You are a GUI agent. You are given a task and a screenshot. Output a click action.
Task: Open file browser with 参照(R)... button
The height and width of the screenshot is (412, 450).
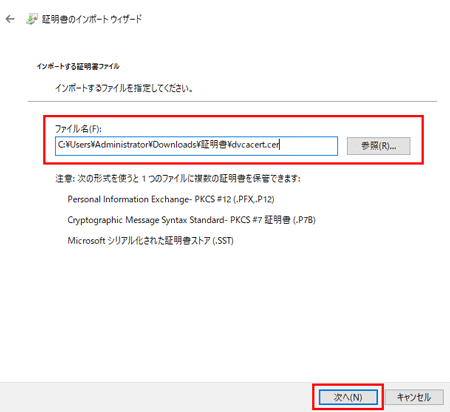click(378, 146)
